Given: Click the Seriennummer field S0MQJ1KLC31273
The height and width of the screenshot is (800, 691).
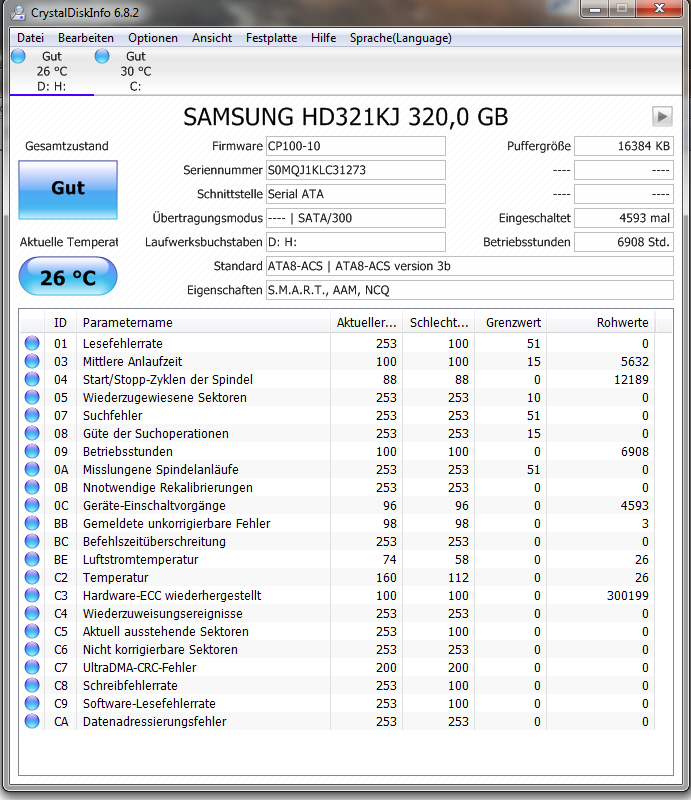Looking at the screenshot, I should click(356, 170).
